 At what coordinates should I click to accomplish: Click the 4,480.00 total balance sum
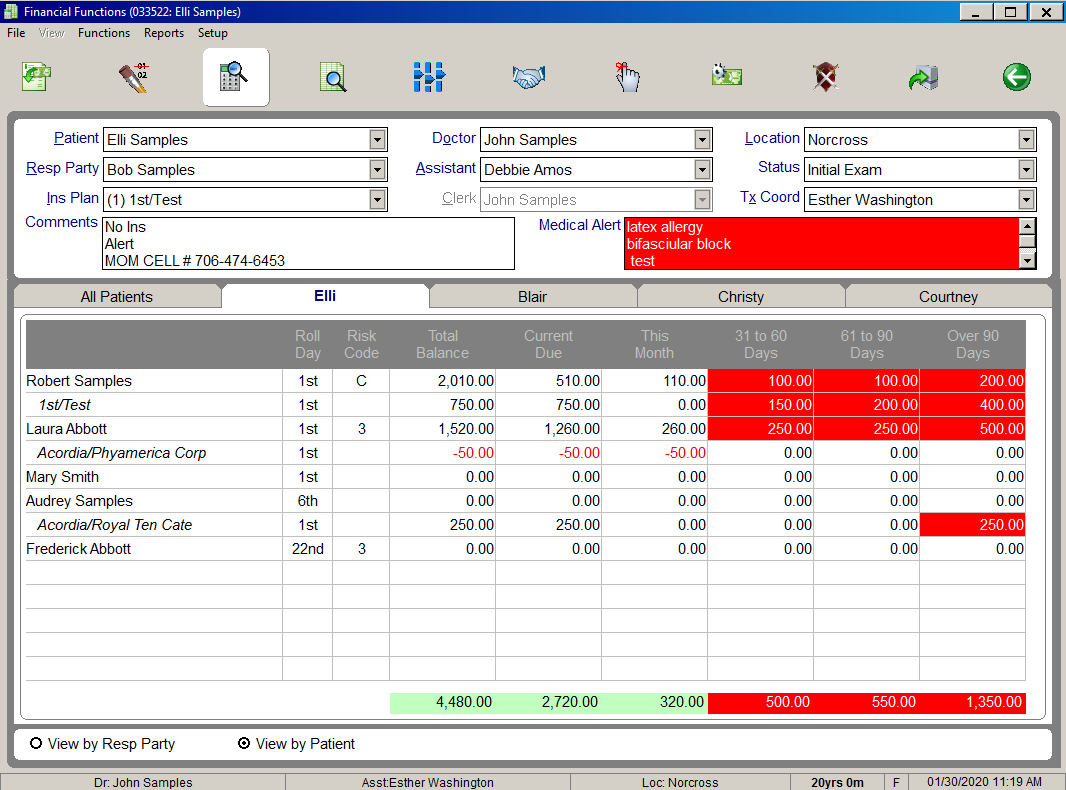443,702
